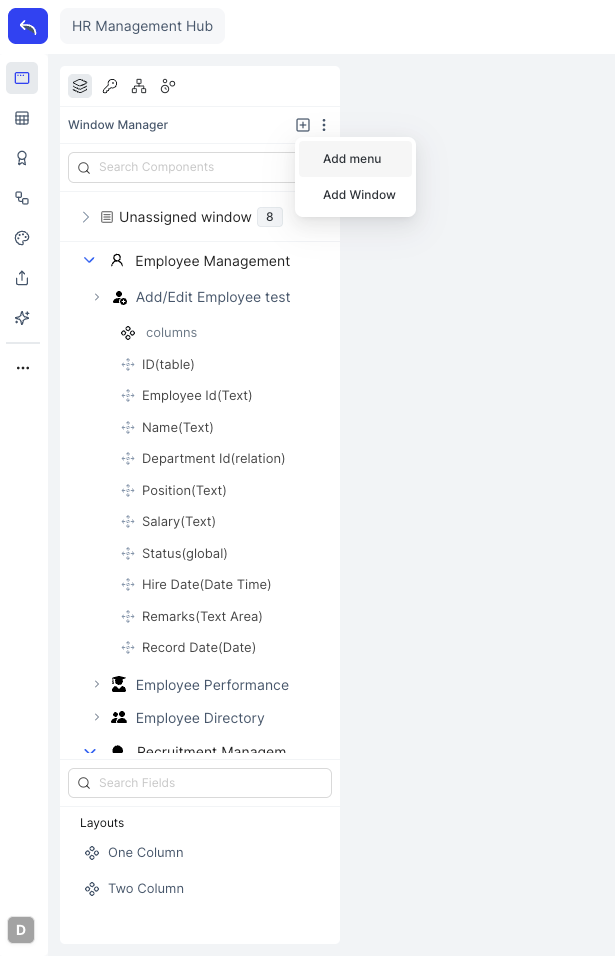This screenshot has height=956, width=615.
Task: Expand the Unassigned window group
Action: coord(86,217)
